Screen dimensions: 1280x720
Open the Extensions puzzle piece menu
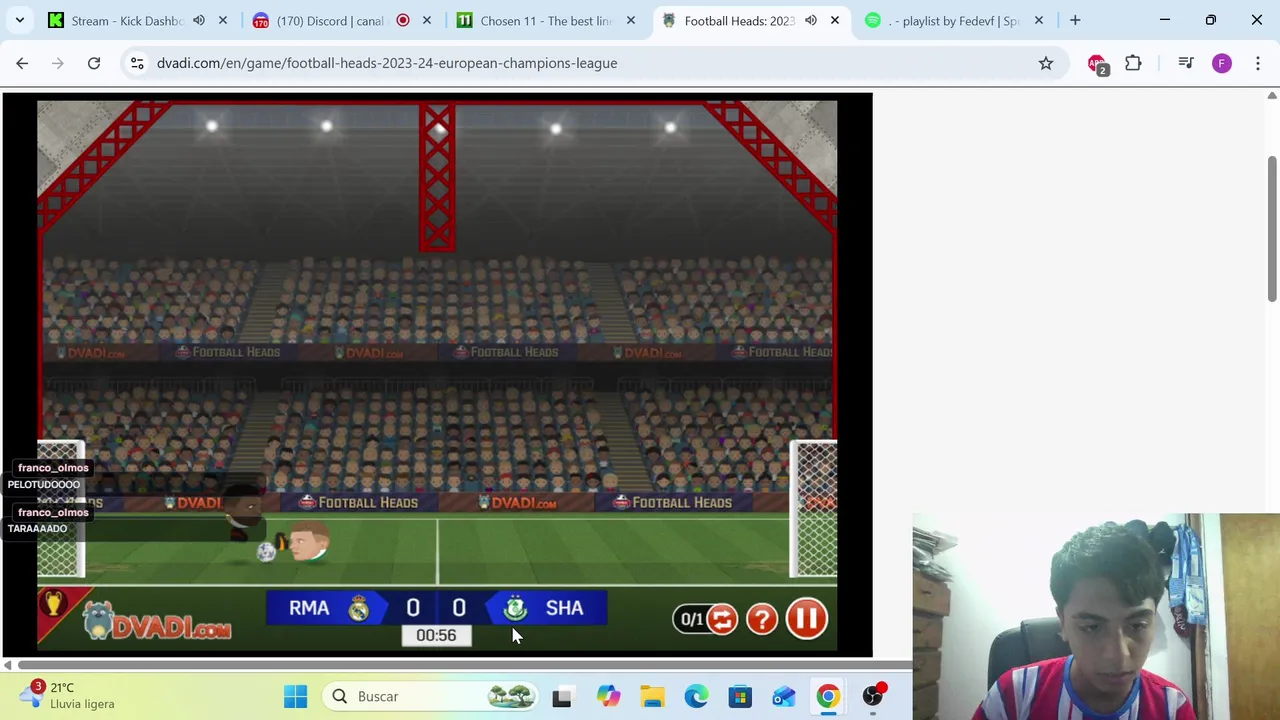pos(1133,63)
